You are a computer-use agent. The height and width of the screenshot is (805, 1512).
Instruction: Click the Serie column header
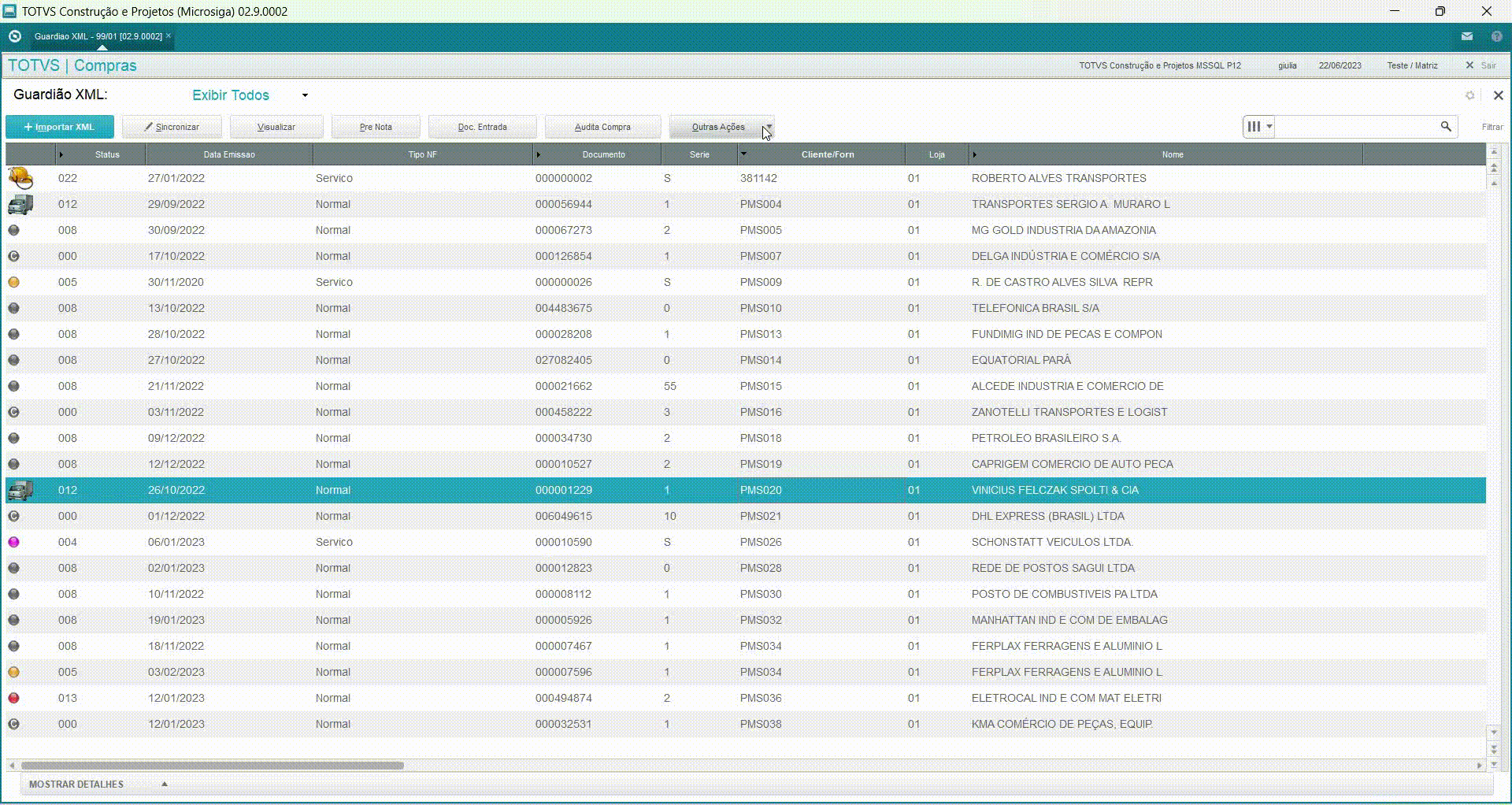[699, 154]
